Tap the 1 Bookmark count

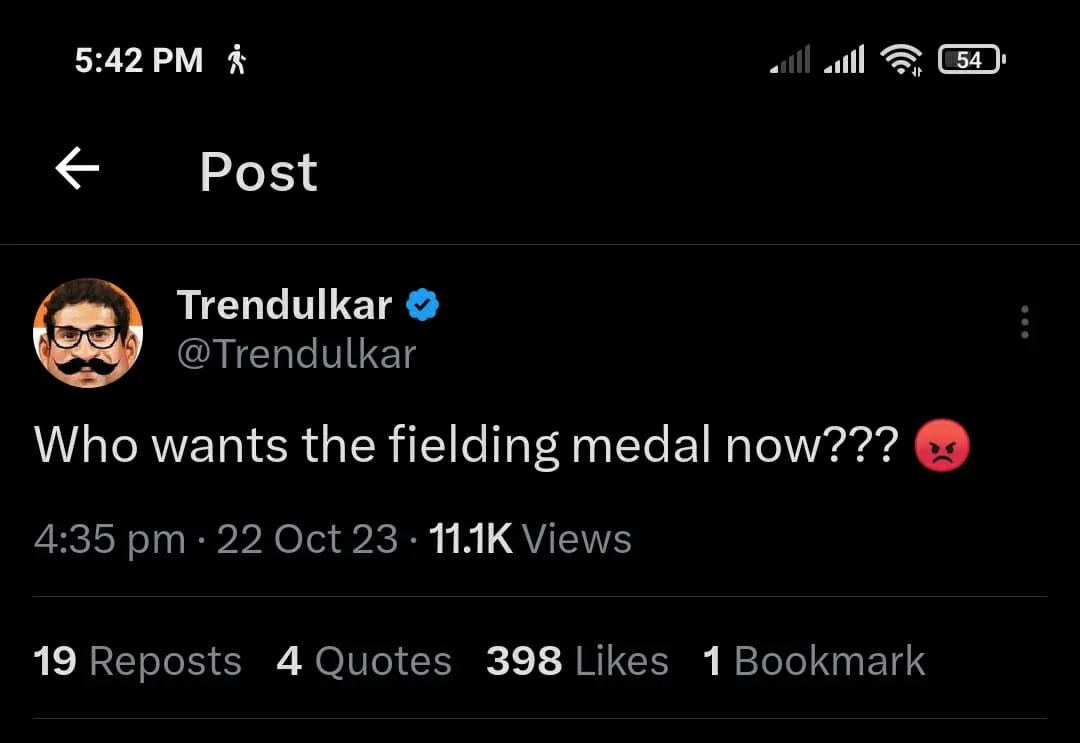(x=814, y=661)
